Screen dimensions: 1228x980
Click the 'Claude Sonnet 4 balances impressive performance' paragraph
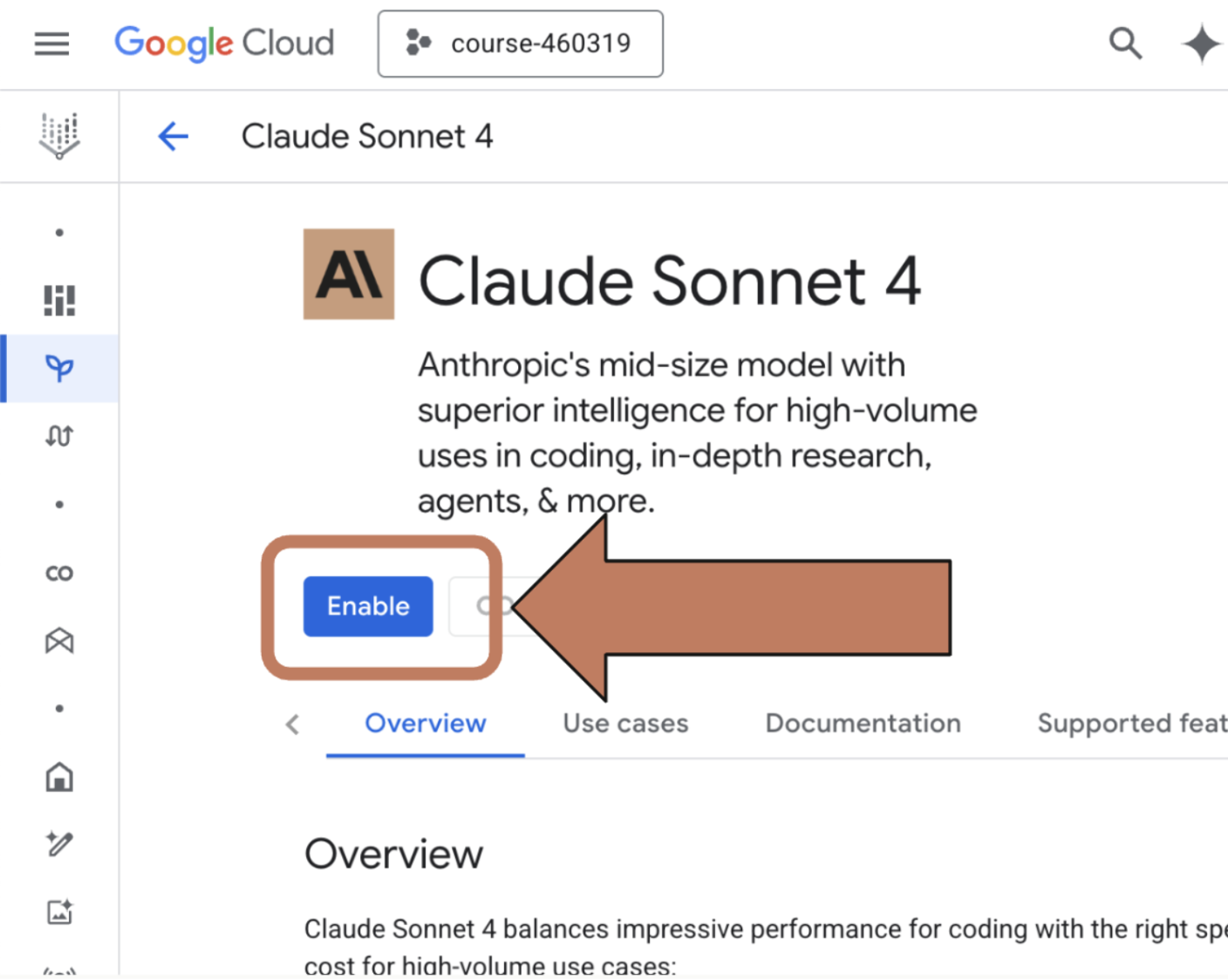pyautogui.click(x=766, y=947)
